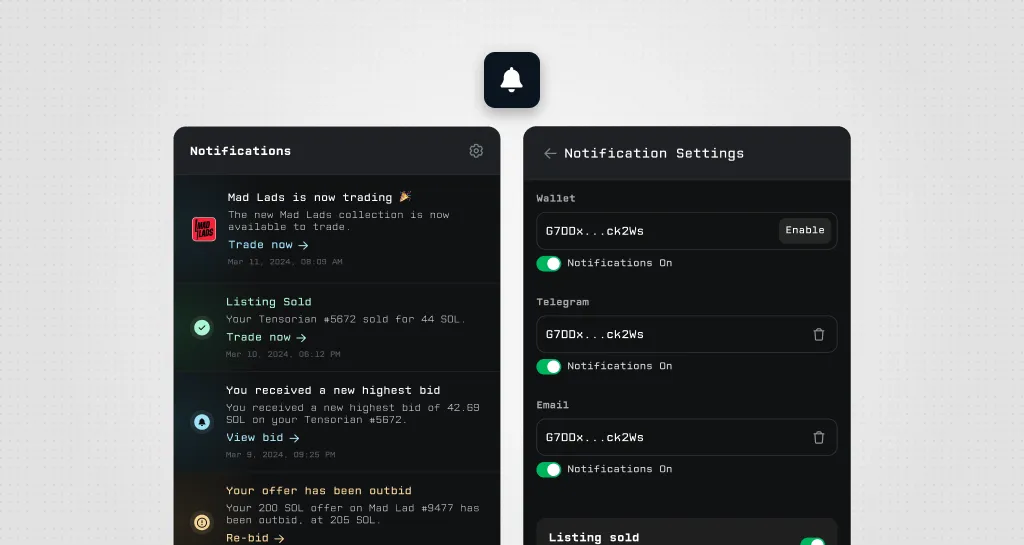This screenshot has height=545, width=1024.
Task: Click the 'Listing sold' setting label
Action: pyautogui.click(x=594, y=537)
